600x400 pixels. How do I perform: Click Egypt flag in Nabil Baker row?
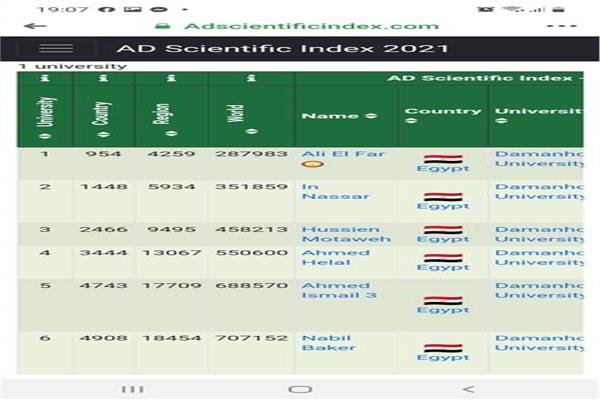[x=443, y=348]
